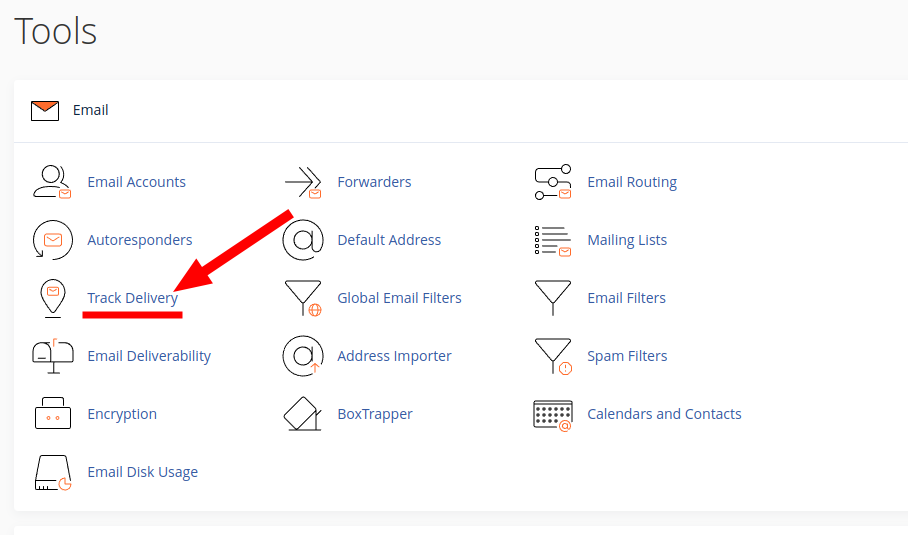Viewport: 908px width, 535px height.
Task: Click the BoxTrapper icon
Action: [303, 413]
